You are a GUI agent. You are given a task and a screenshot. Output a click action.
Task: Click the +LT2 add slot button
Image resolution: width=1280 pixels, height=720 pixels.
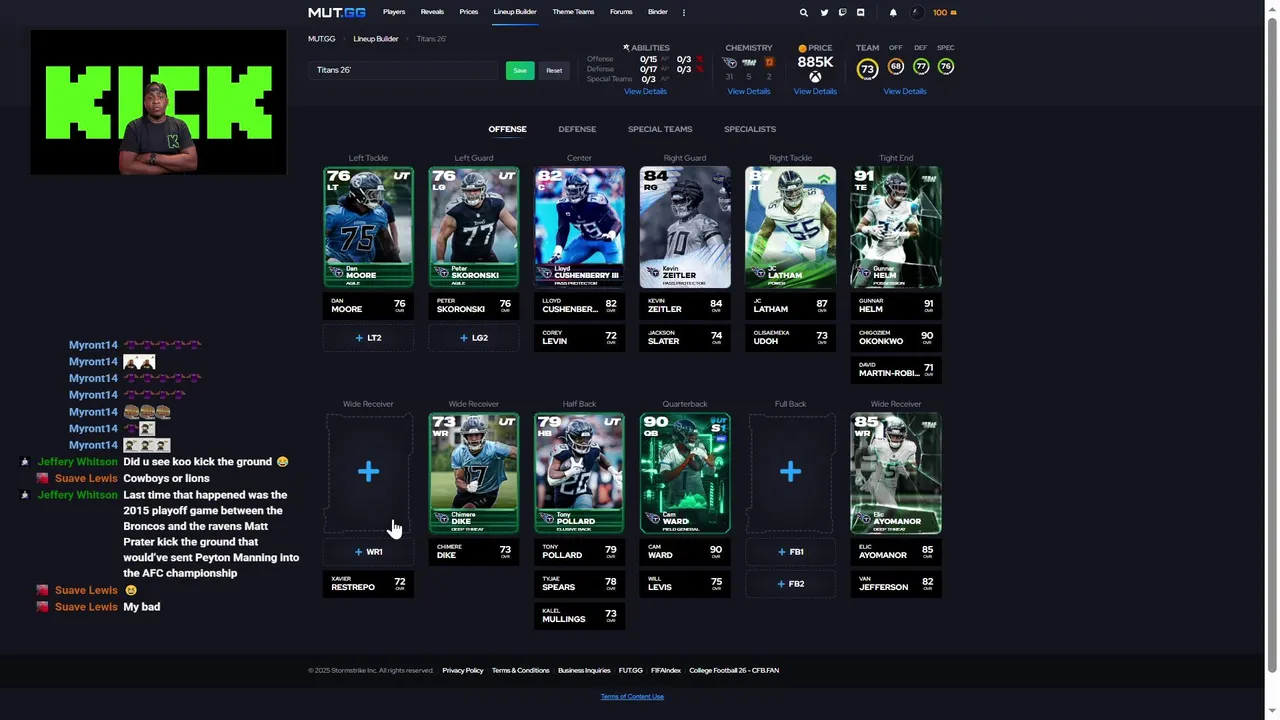(x=368, y=338)
